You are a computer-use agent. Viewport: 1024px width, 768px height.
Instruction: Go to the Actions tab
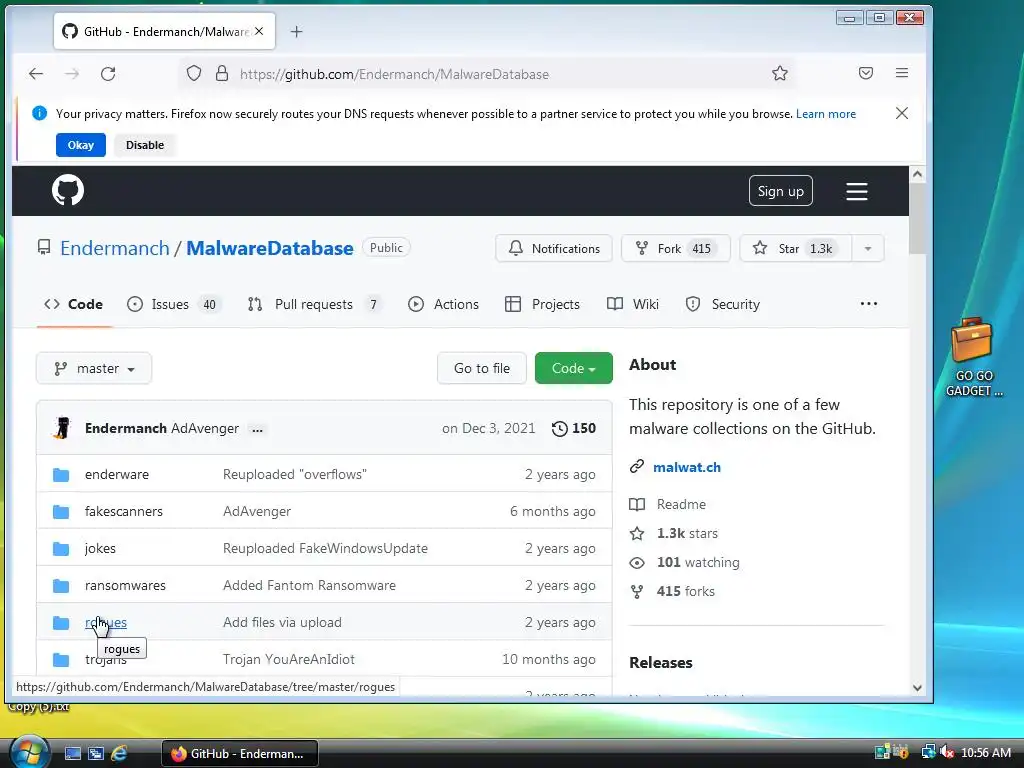pos(443,304)
